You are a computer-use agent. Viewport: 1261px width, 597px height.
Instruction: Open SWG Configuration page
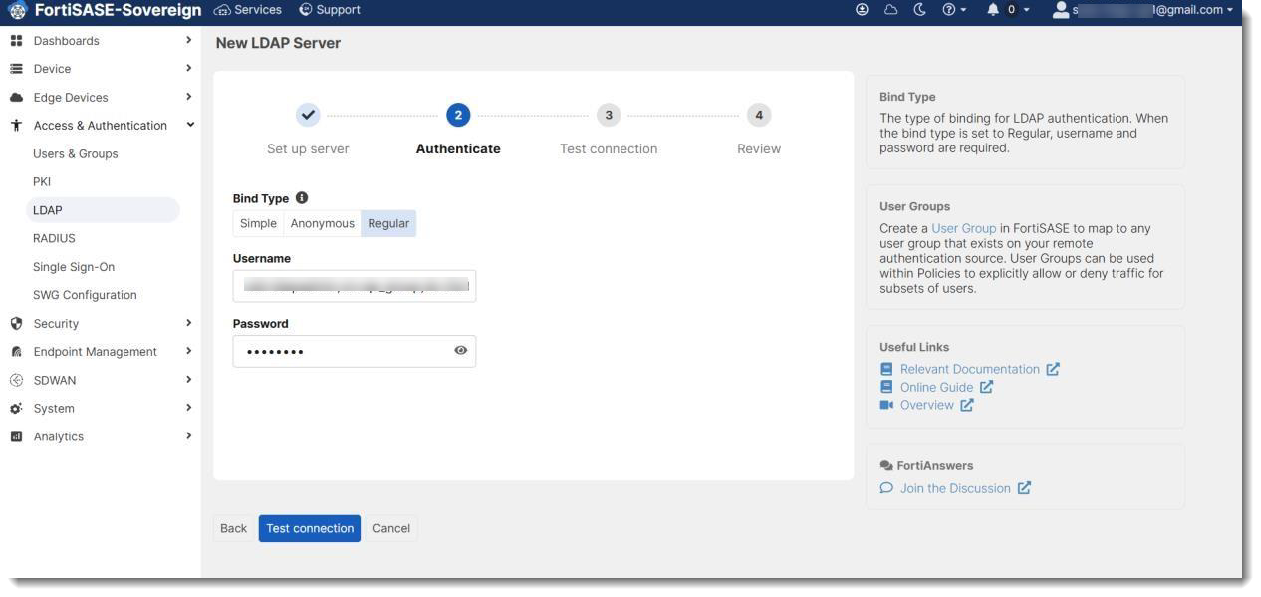[85, 295]
